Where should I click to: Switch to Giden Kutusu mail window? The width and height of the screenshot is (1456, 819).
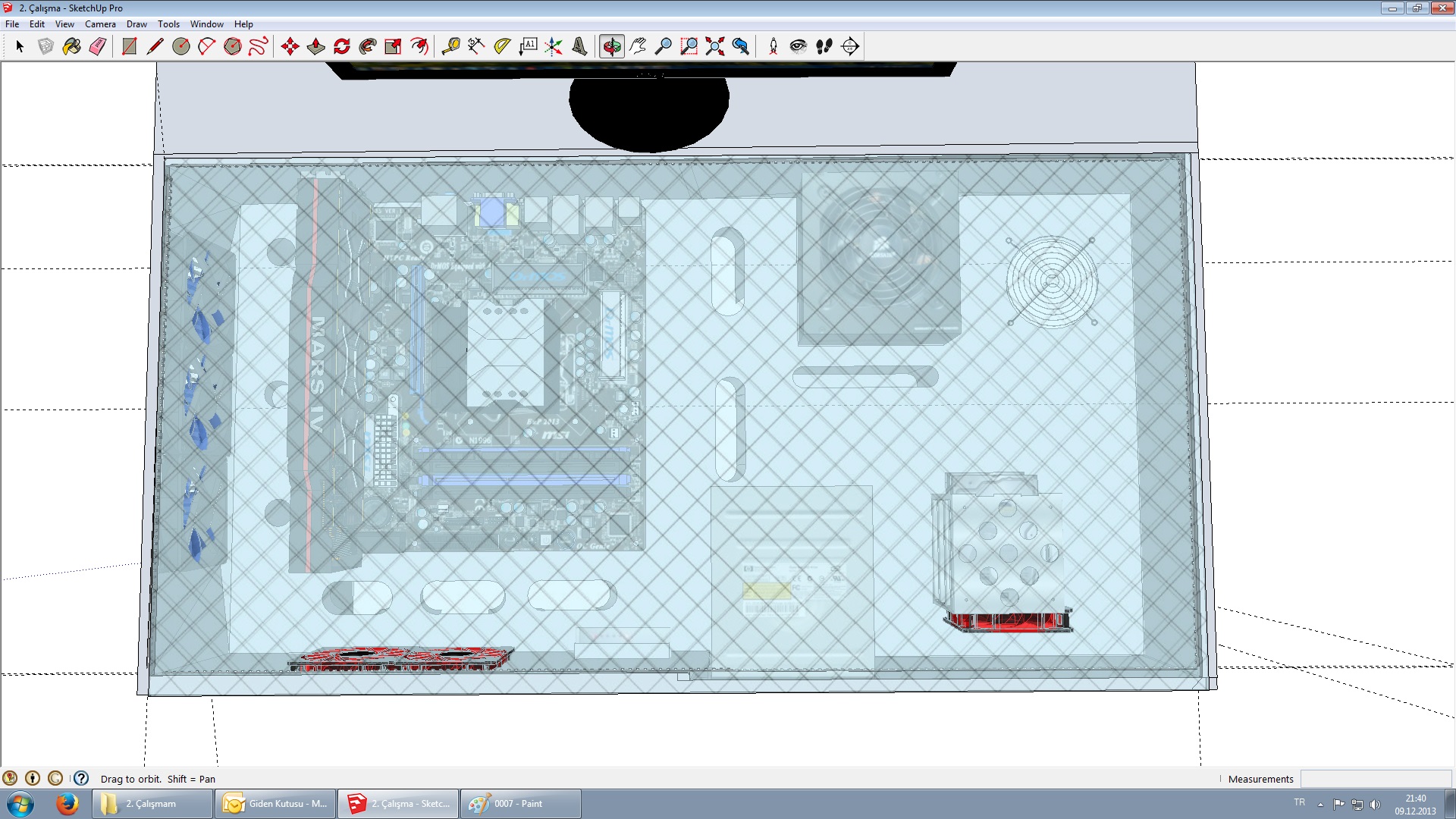(275, 804)
